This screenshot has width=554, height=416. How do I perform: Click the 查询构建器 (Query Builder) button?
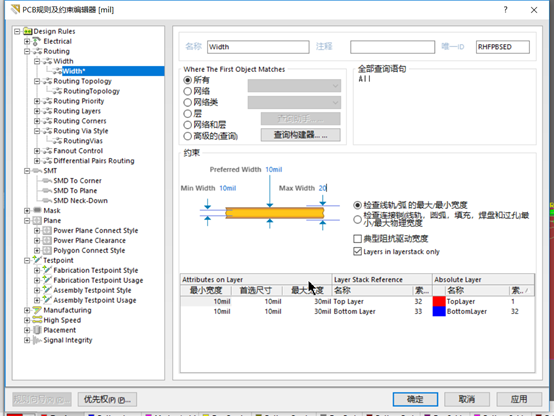click(301, 135)
